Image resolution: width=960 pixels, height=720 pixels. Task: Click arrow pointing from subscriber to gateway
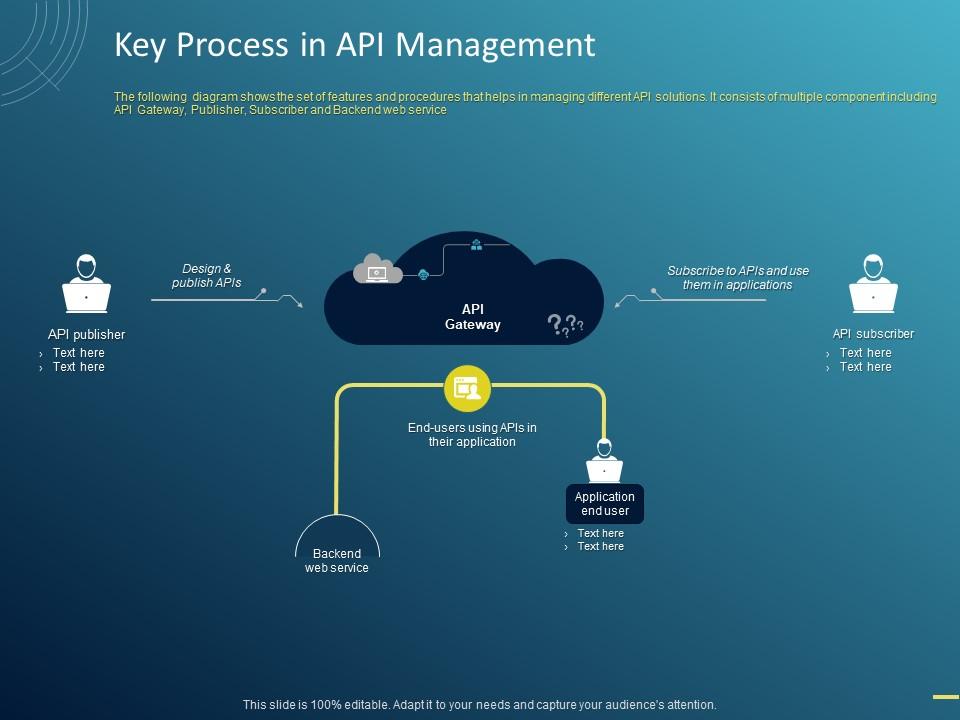click(x=690, y=298)
